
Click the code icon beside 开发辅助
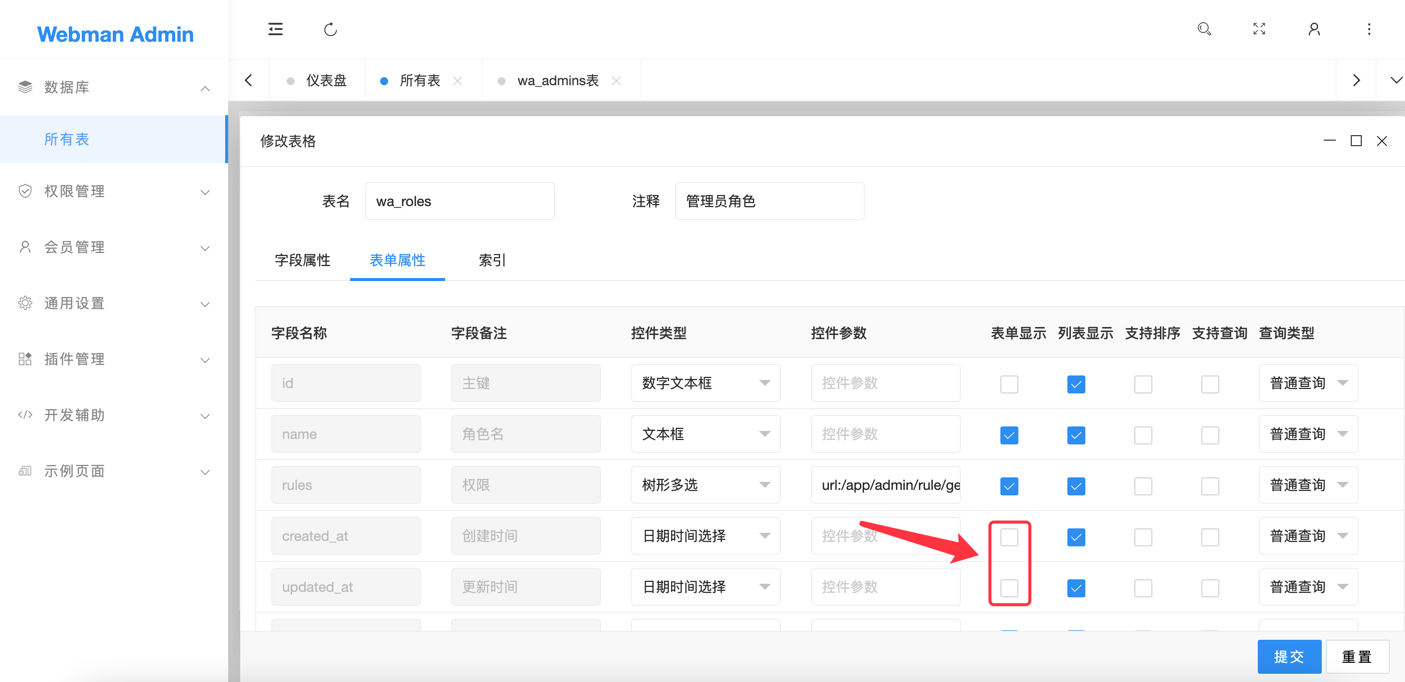coord(25,415)
